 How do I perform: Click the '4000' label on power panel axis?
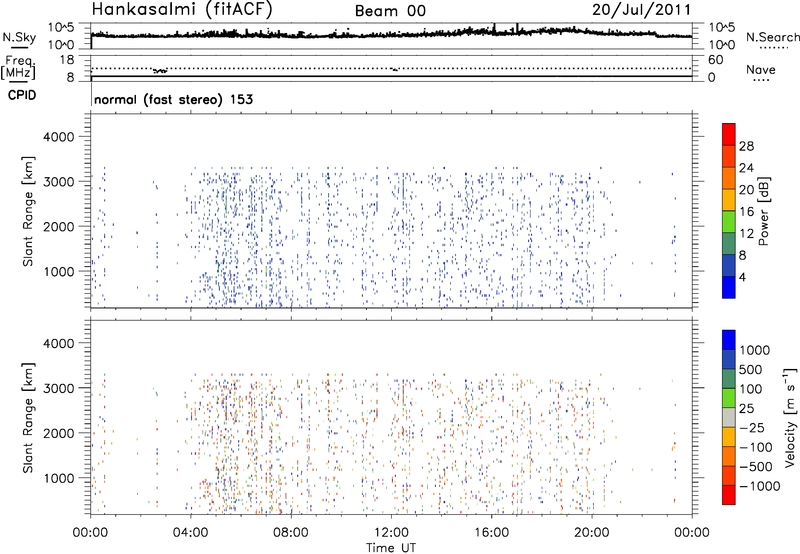[x=58, y=137]
